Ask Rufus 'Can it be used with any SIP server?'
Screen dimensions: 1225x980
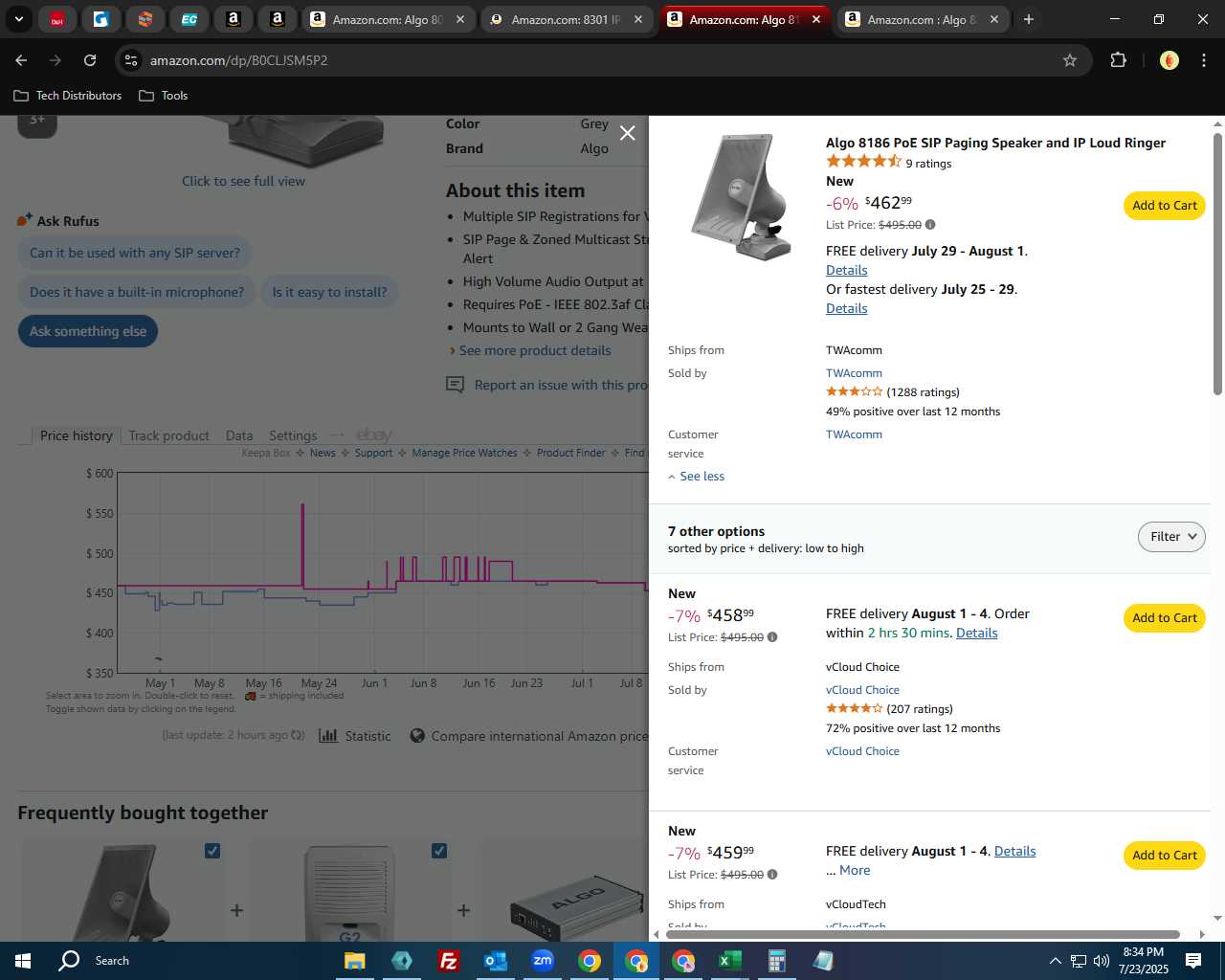[135, 254]
